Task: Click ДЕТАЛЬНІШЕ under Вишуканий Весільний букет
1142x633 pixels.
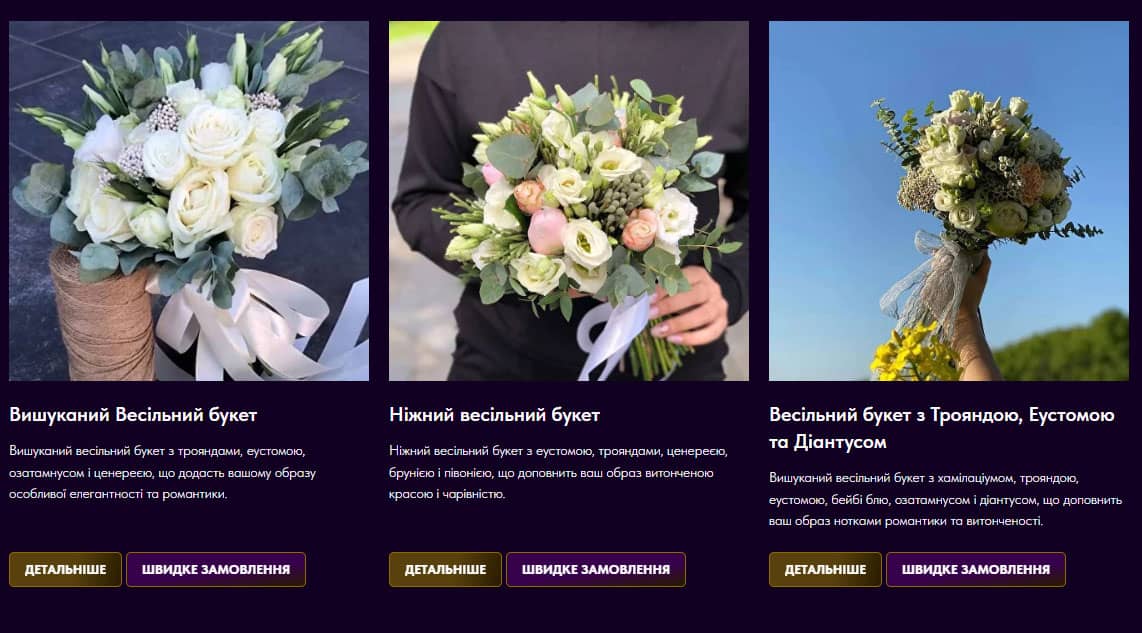Action: tap(66, 569)
